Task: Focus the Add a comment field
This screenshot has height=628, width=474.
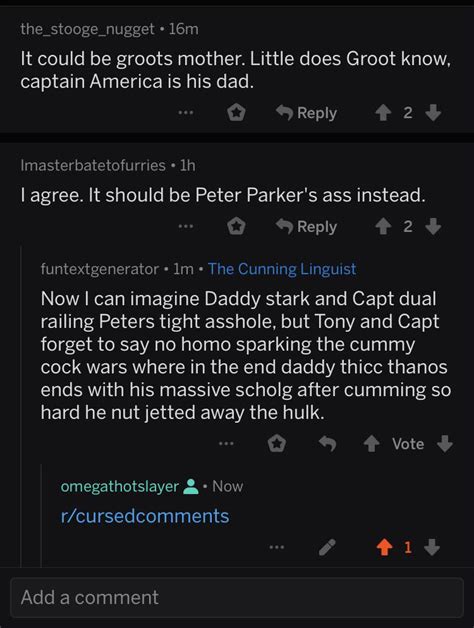Action: [x=237, y=597]
